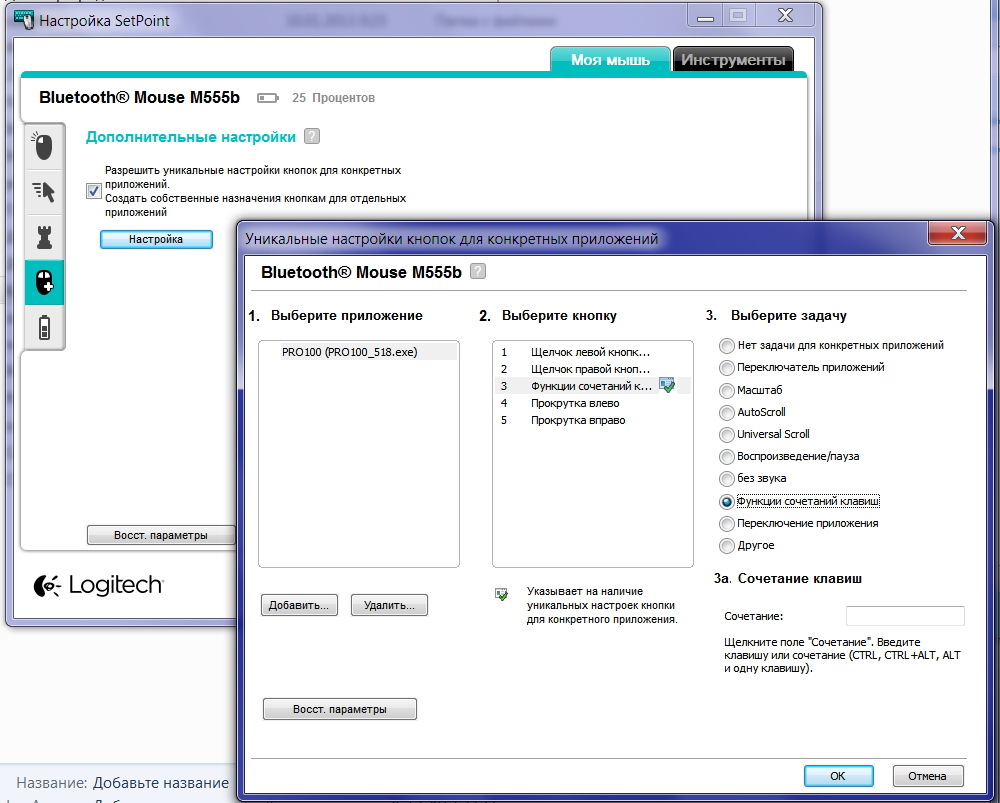
Task: Confirm the dialog with OK
Action: point(838,776)
